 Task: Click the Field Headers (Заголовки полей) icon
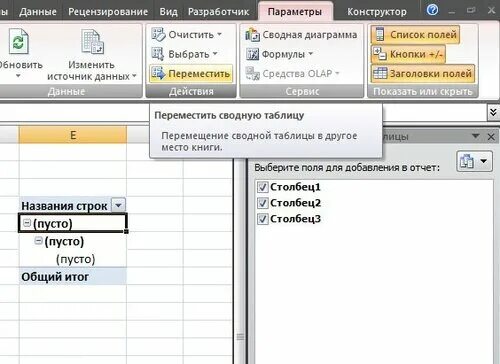point(380,73)
